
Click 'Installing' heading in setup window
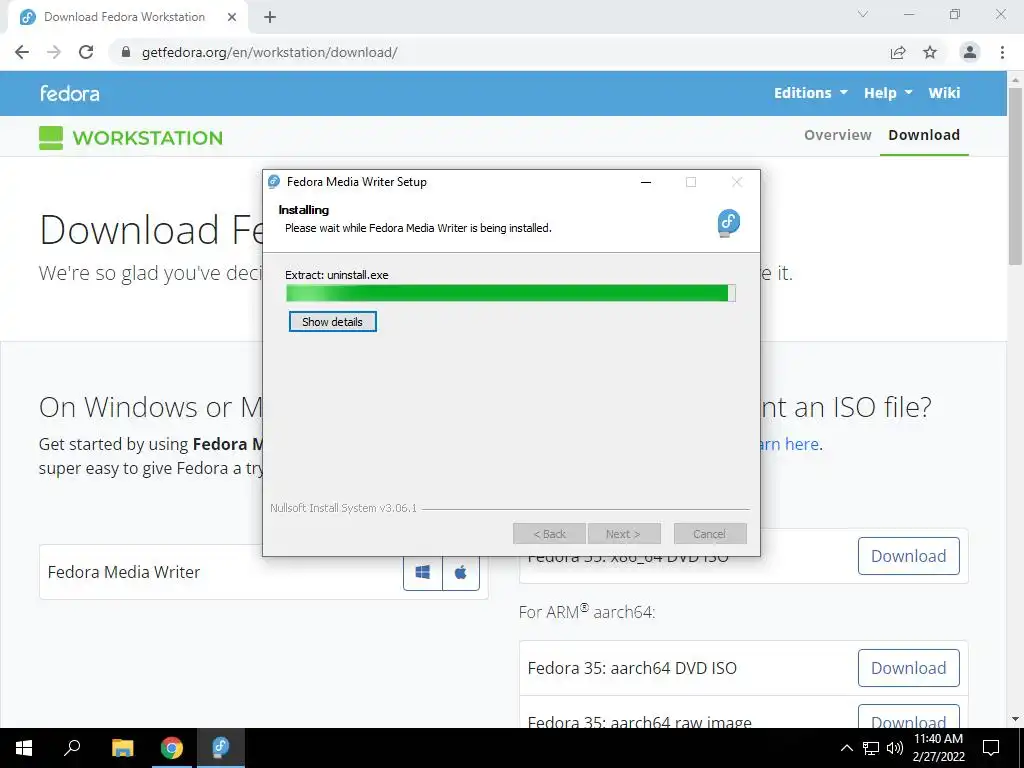pyautogui.click(x=304, y=210)
